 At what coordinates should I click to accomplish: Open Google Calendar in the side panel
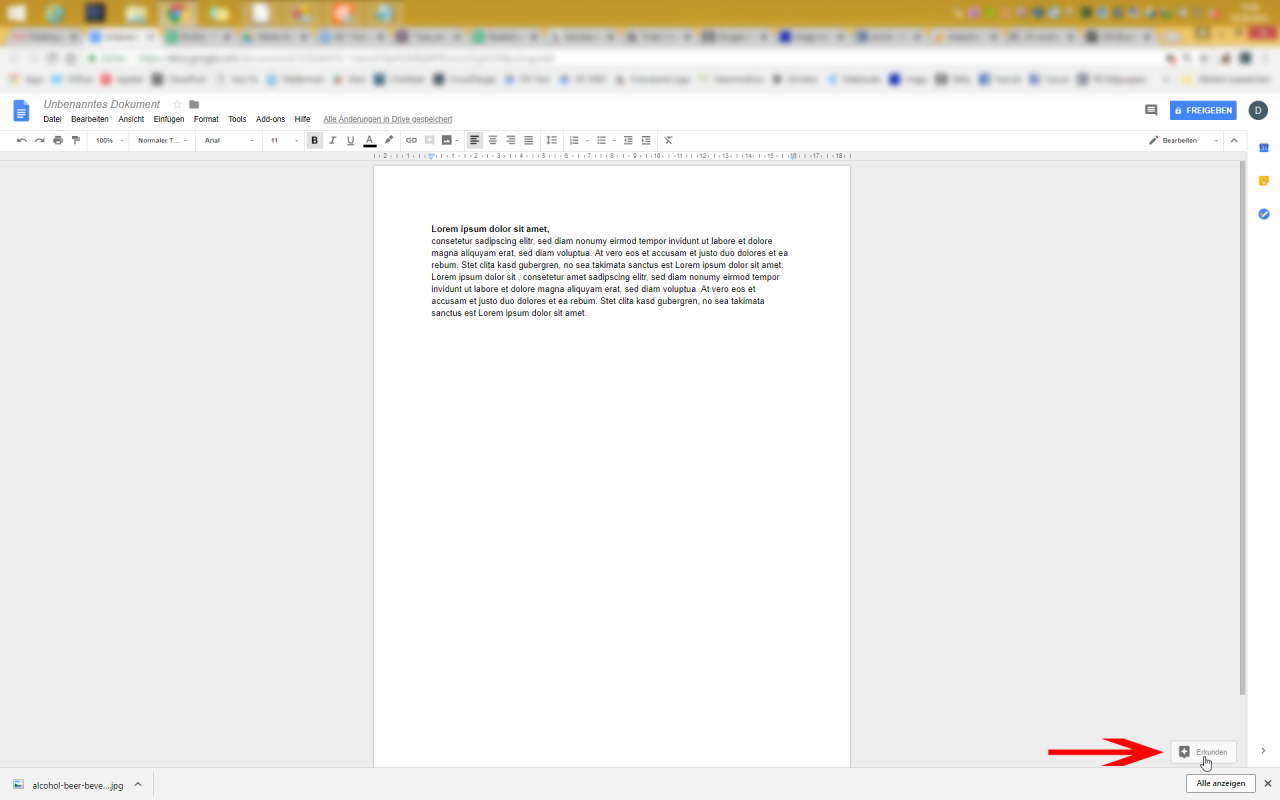1263,148
